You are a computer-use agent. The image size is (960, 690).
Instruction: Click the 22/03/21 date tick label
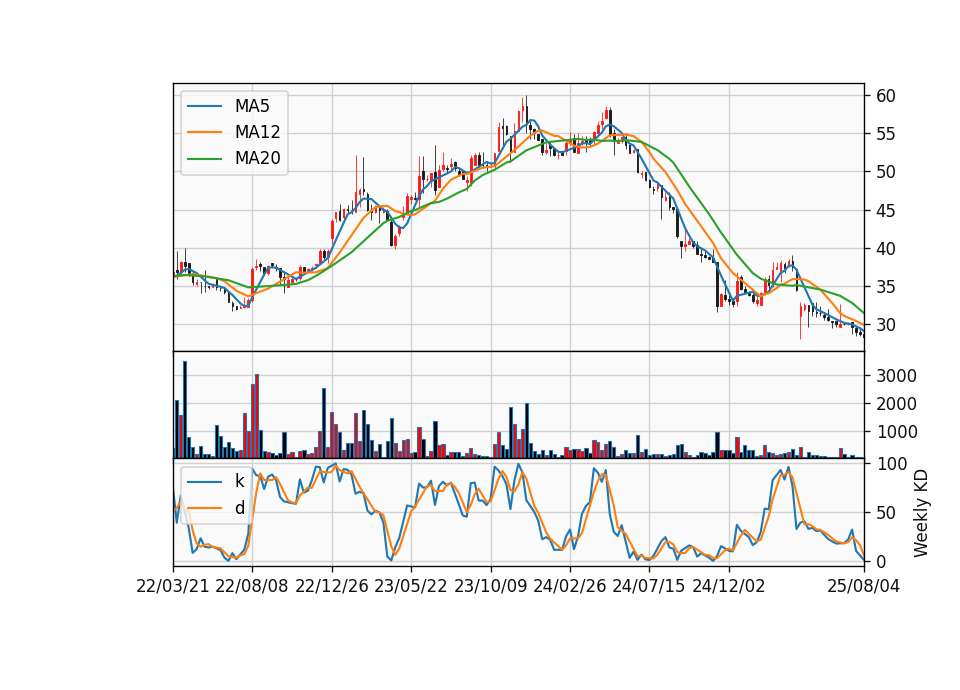tap(173, 586)
